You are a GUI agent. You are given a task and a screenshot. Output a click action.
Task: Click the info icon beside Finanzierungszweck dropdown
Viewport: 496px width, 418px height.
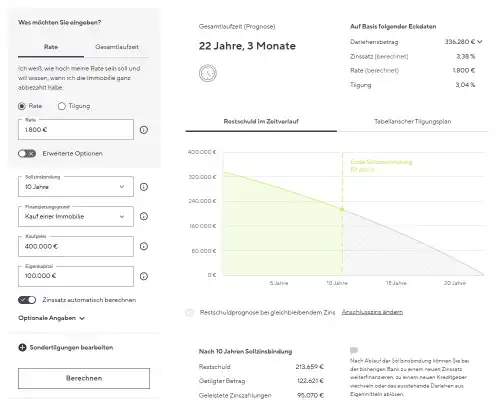[x=144, y=216]
